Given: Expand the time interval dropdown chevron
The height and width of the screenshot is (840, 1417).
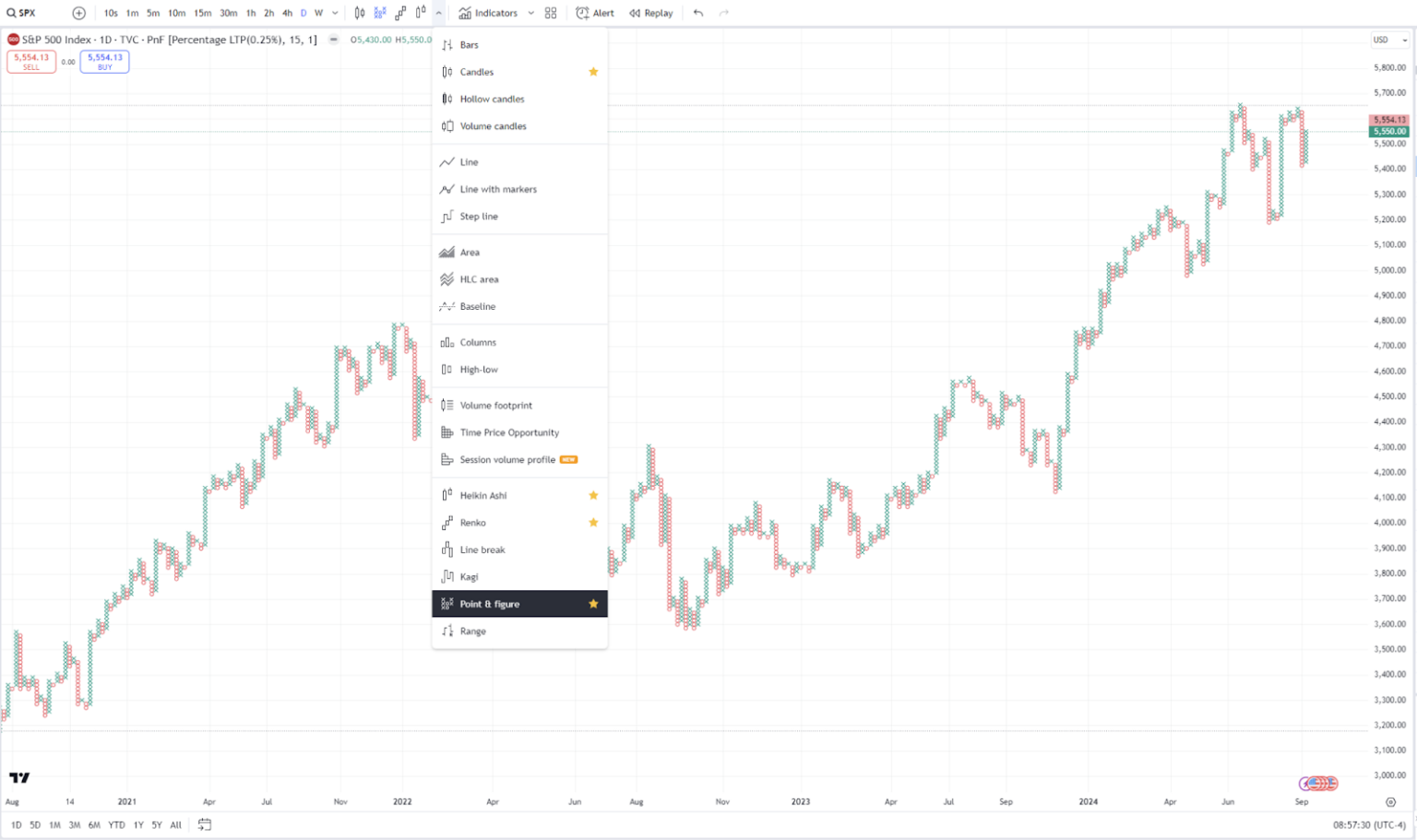Looking at the screenshot, I should (335, 13).
